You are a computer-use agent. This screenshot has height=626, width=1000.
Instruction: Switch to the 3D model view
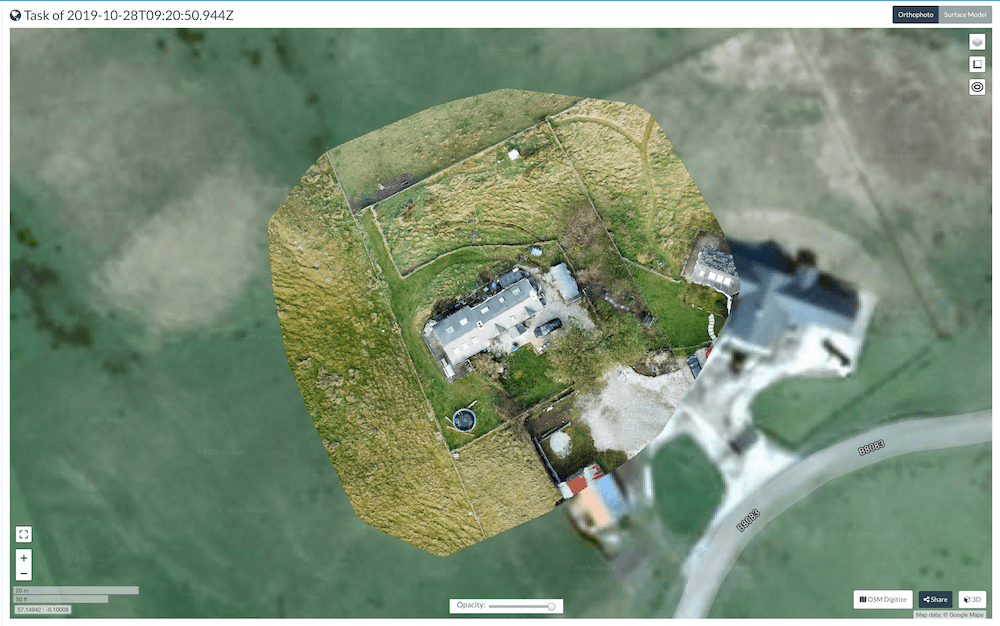[972, 599]
